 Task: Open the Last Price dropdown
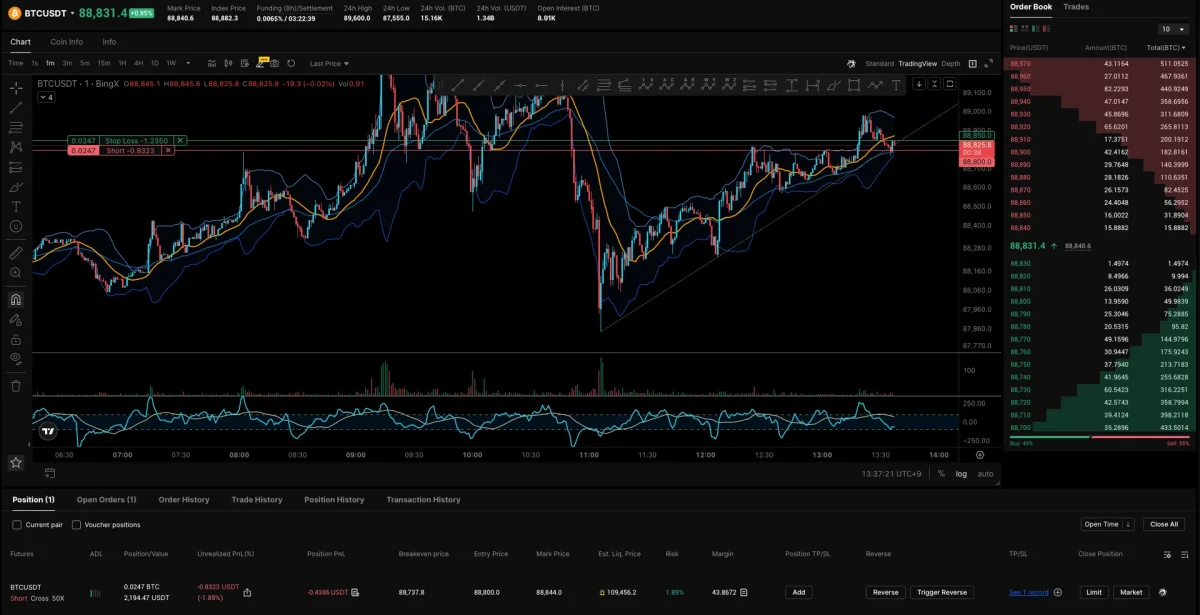pos(329,64)
